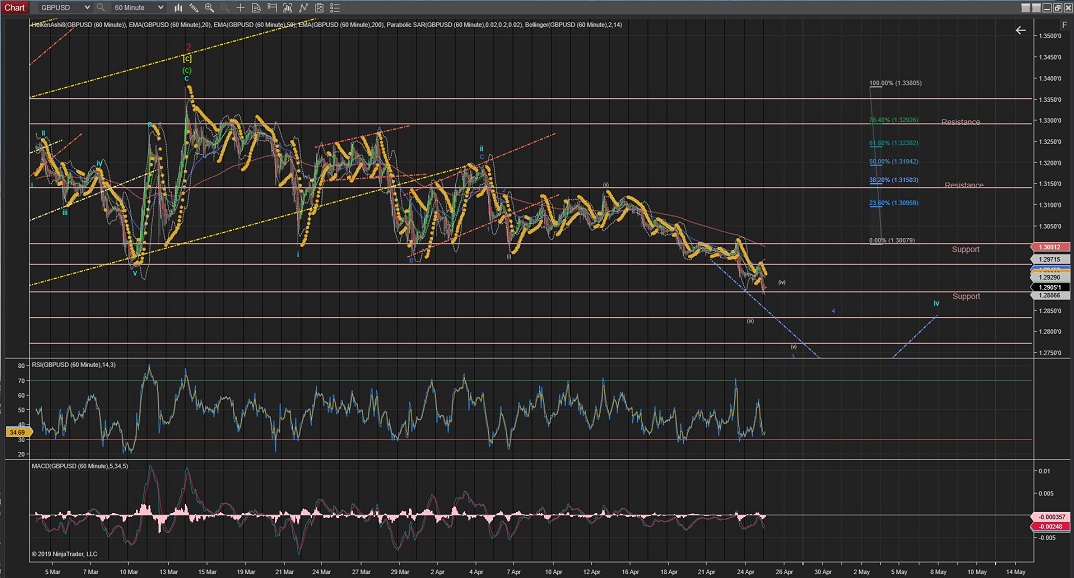The height and width of the screenshot is (578, 1074).
Task: Select the 100.00% Fibonacci level label
Action: [894, 84]
